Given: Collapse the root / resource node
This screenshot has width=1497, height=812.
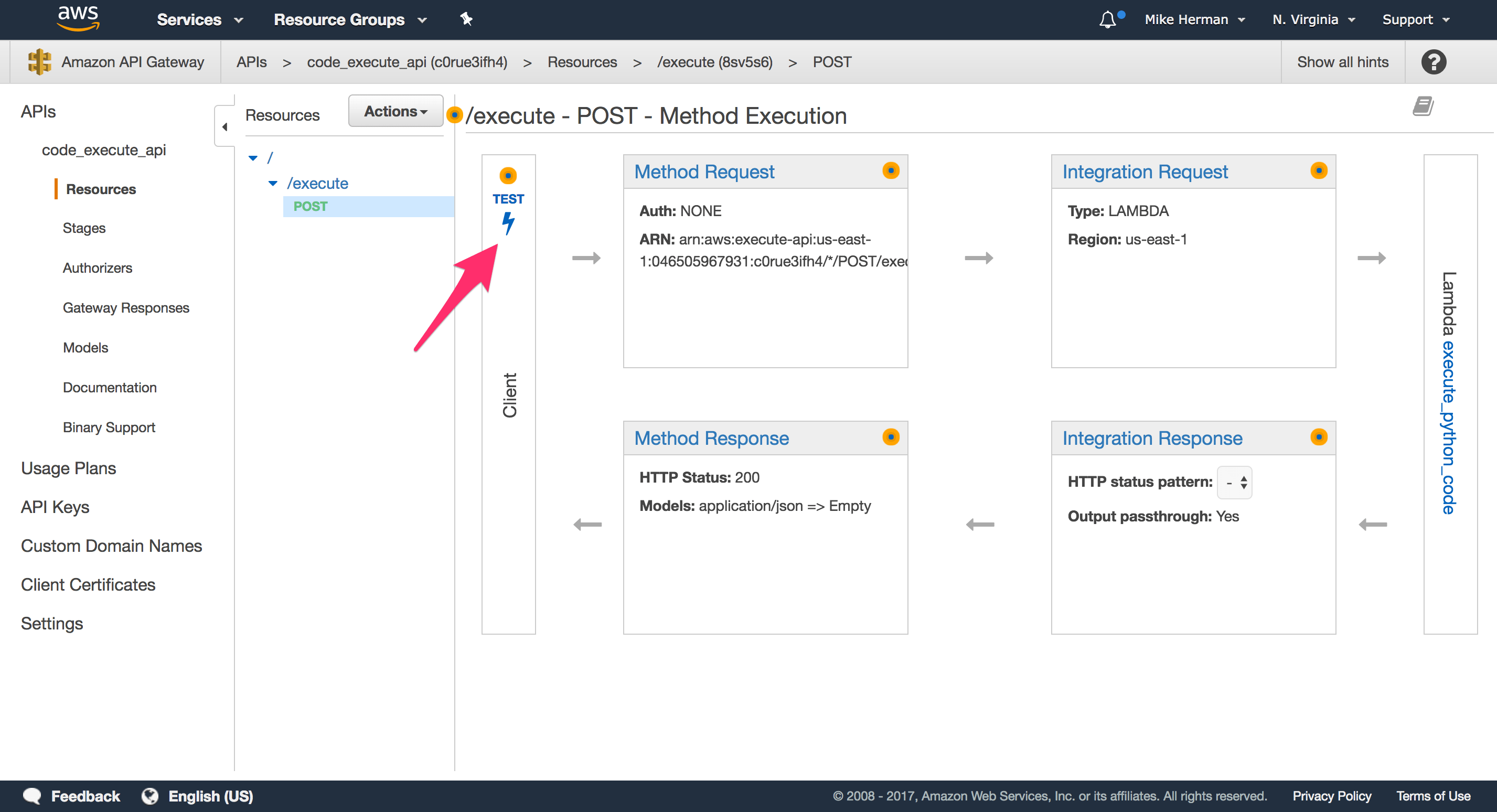Looking at the screenshot, I should point(253,157).
